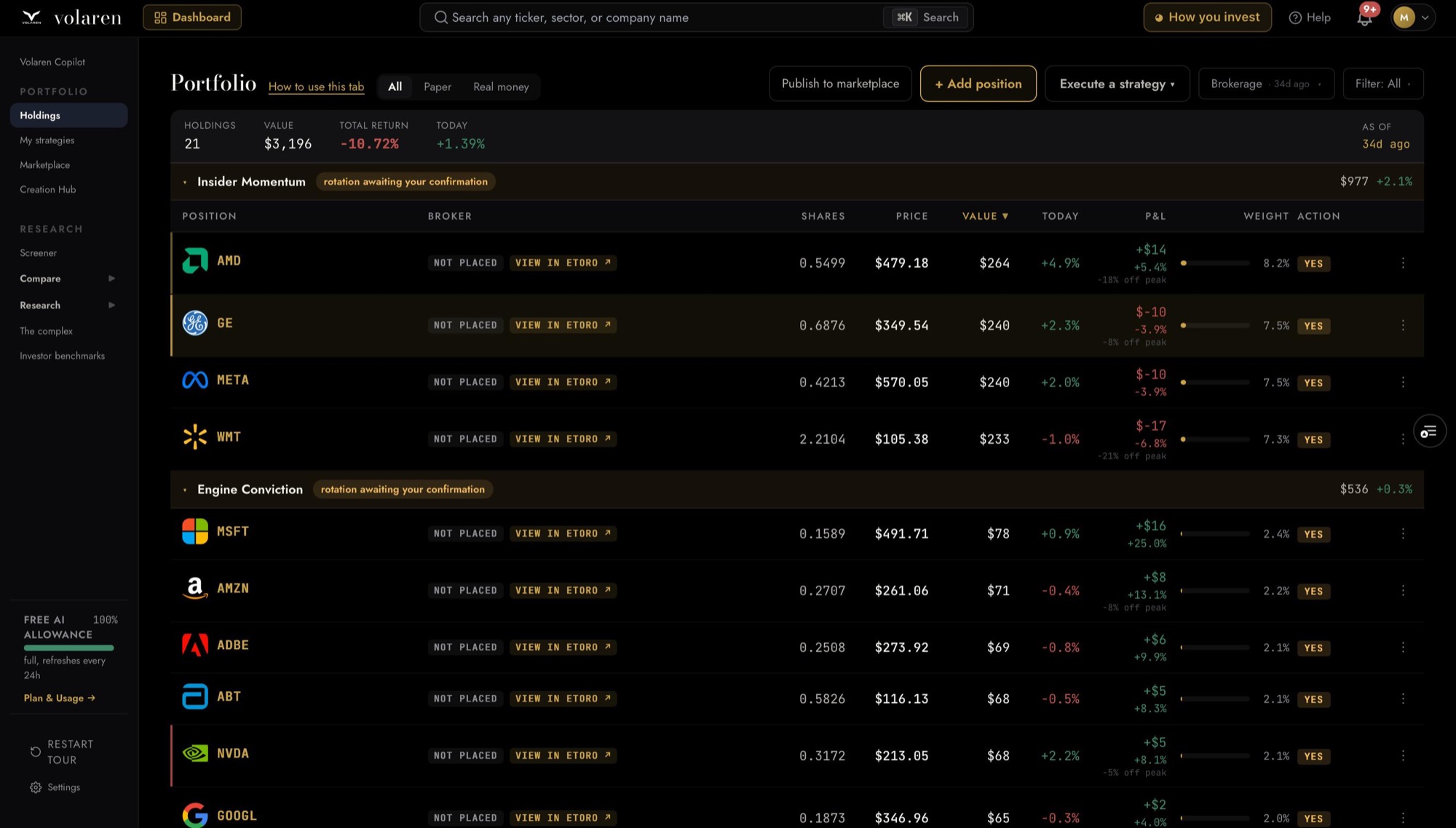The height and width of the screenshot is (828, 1456).
Task: Open Marketplace in sidebar
Action: (x=45, y=165)
